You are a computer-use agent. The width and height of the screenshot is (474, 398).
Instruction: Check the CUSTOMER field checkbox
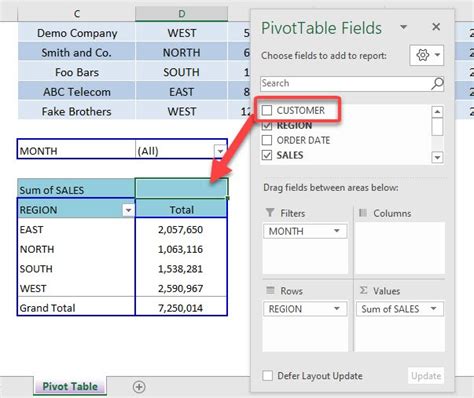tap(267, 110)
